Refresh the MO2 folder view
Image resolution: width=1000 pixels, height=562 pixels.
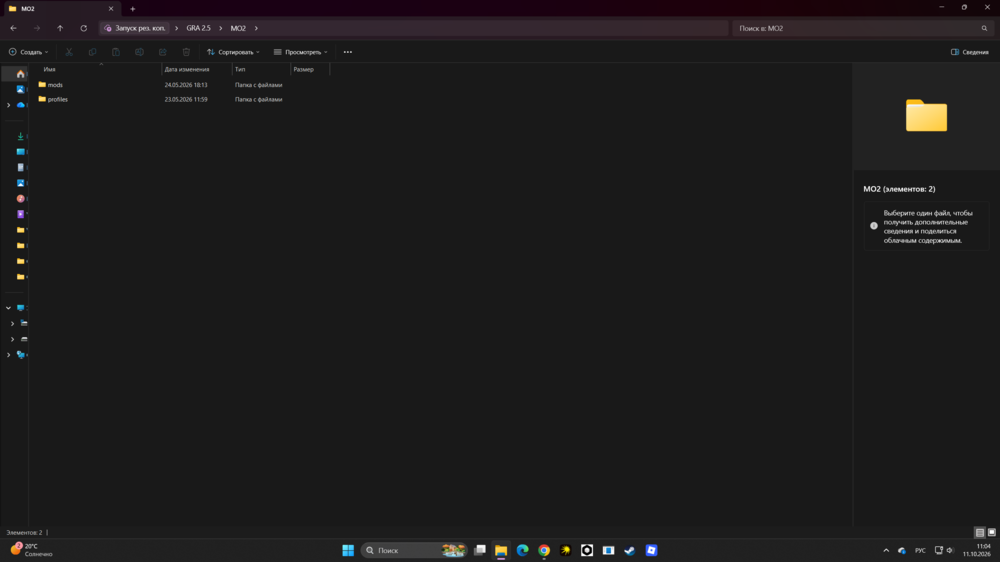click(x=84, y=28)
